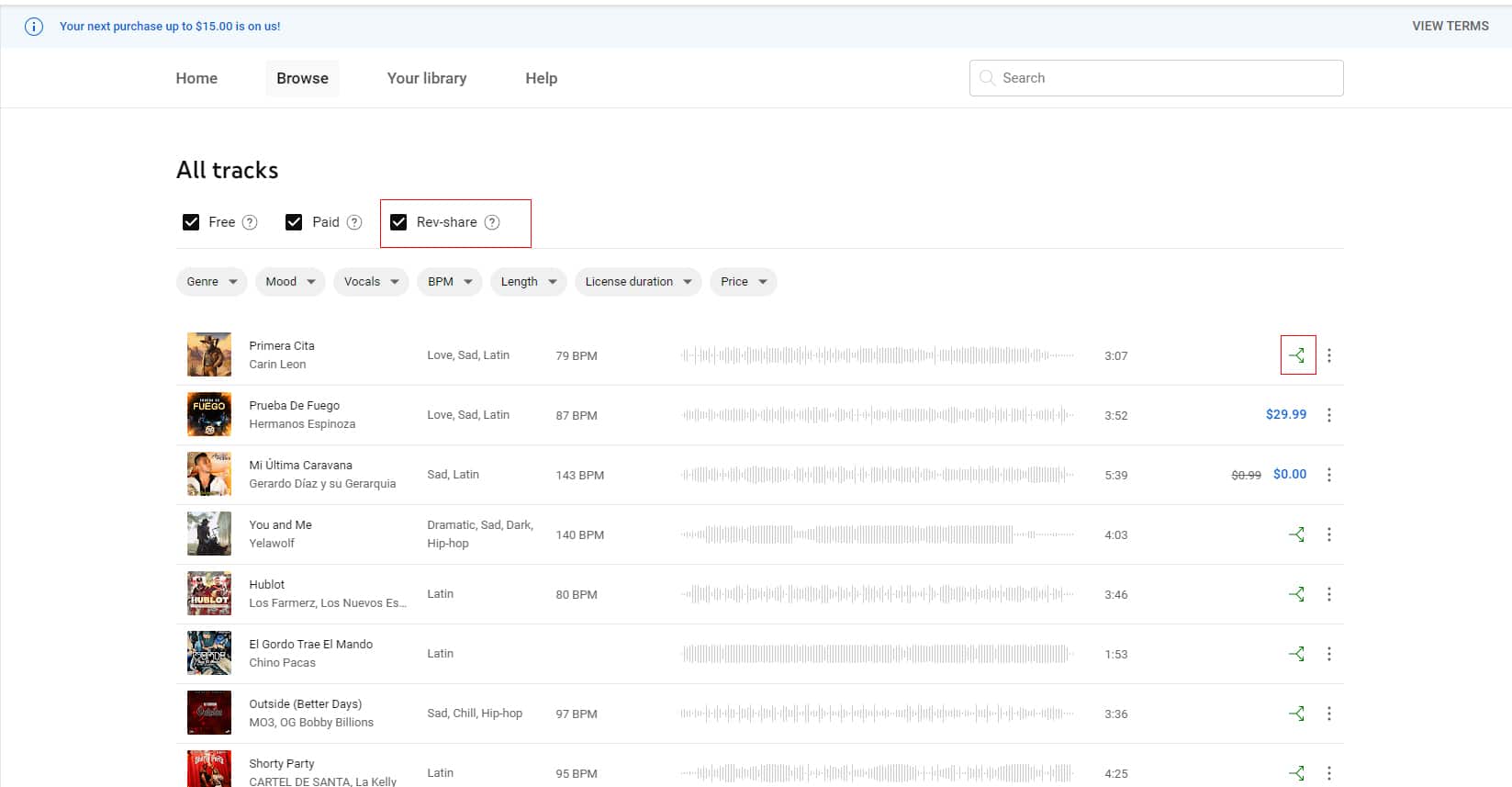The image size is (1512, 787).
Task: Click the help icon beside Rev-share
Action: pyautogui.click(x=492, y=222)
